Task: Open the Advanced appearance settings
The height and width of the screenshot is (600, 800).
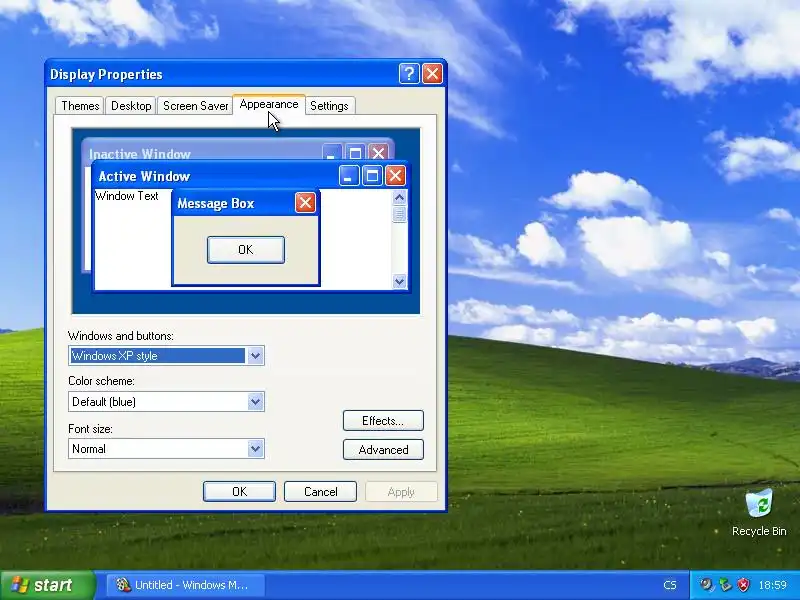Action: [x=383, y=449]
